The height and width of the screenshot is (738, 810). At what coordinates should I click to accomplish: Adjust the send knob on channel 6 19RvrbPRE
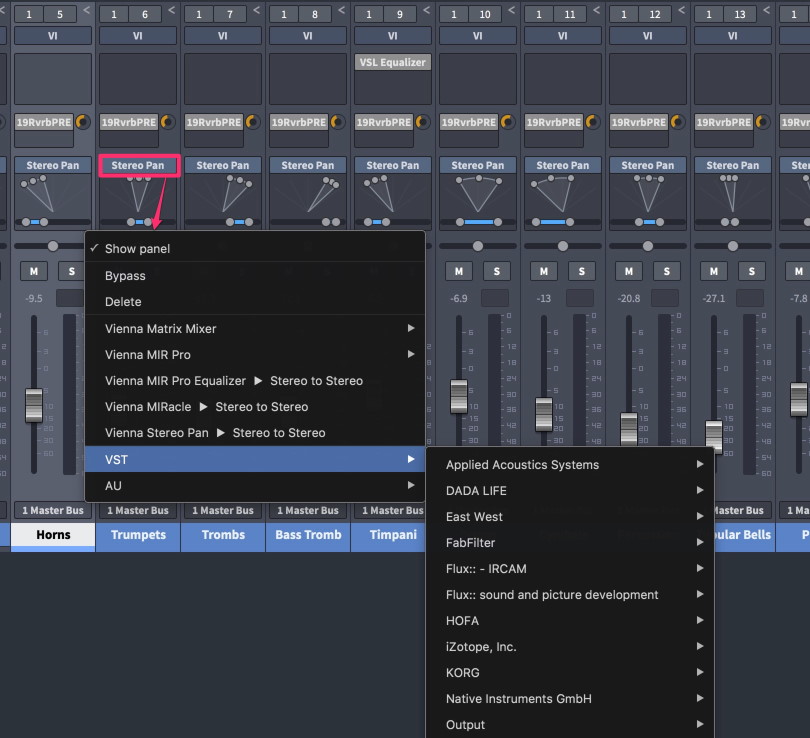(x=168, y=122)
